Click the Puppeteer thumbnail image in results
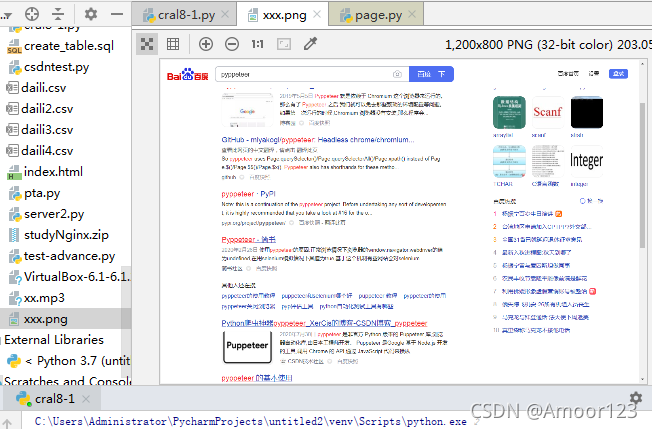 247,347
